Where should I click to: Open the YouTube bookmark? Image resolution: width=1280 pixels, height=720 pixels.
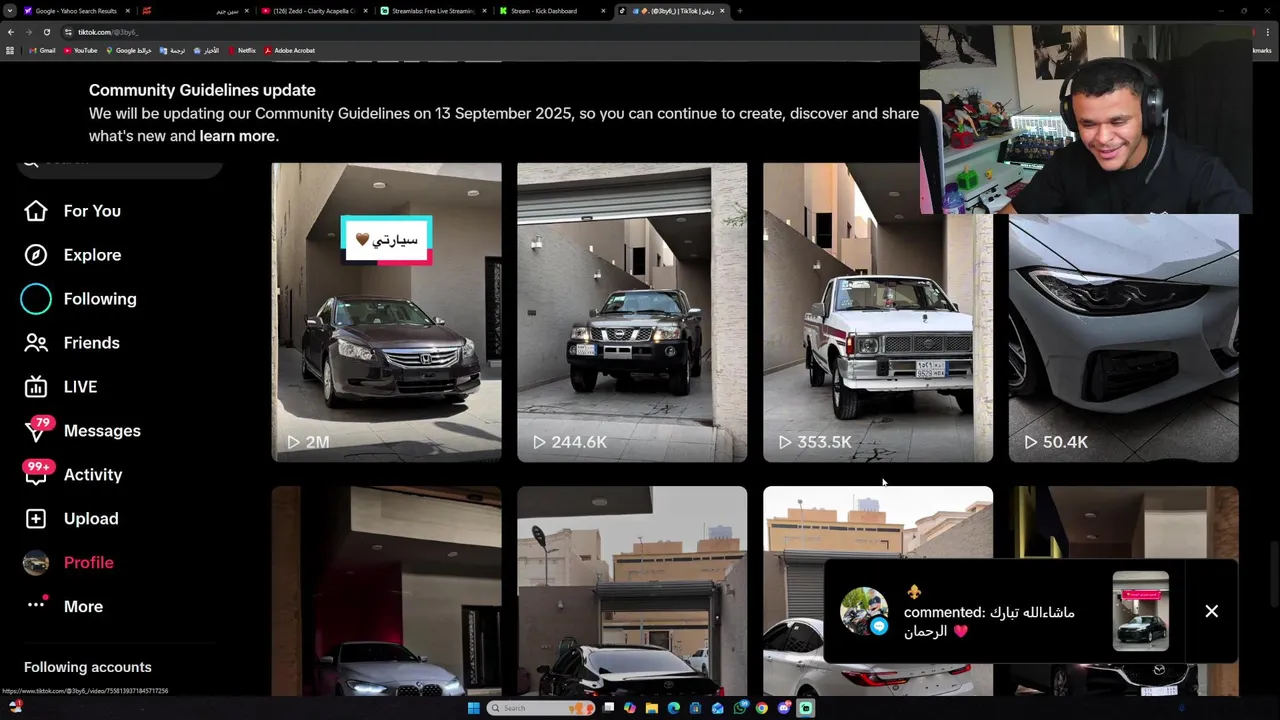coord(80,50)
